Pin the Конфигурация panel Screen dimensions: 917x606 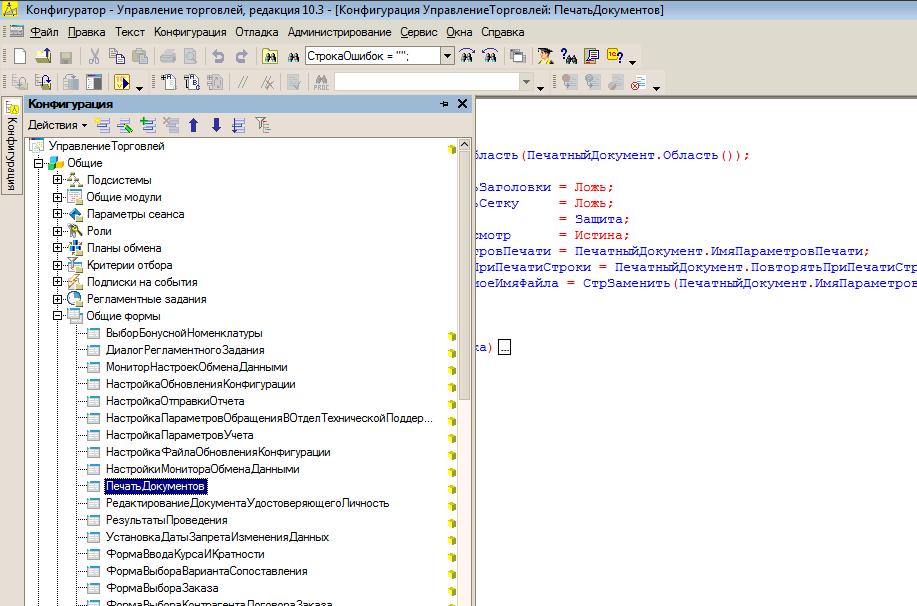tap(444, 104)
